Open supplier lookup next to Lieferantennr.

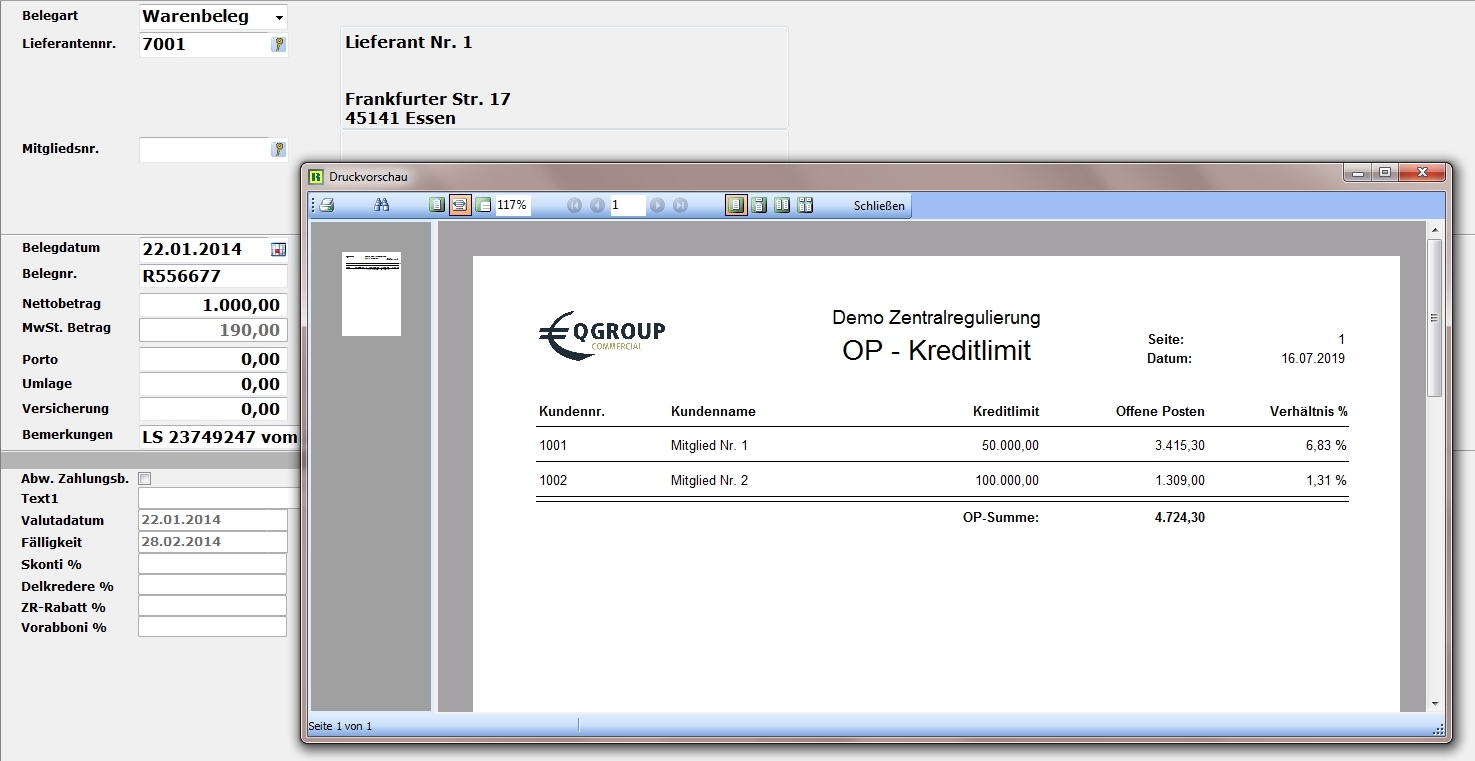point(279,44)
